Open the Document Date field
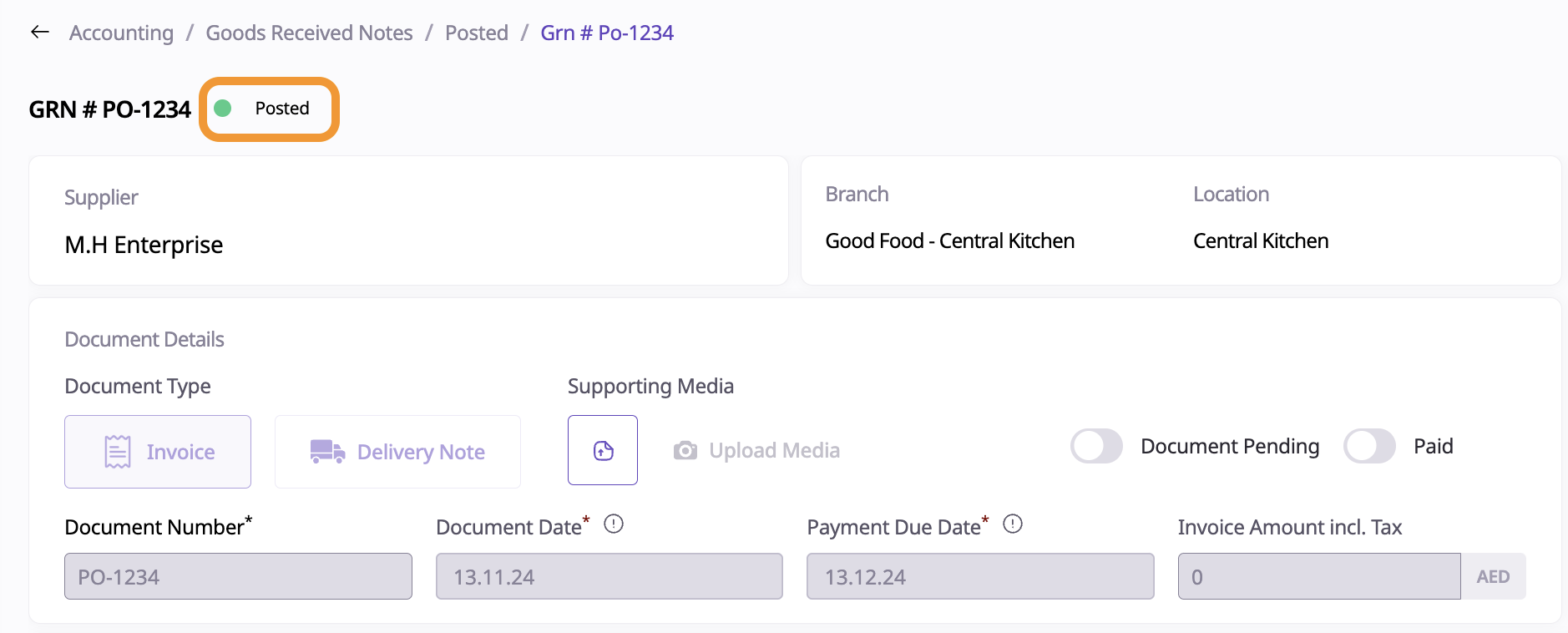1568x633 pixels. (x=609, y=576)
